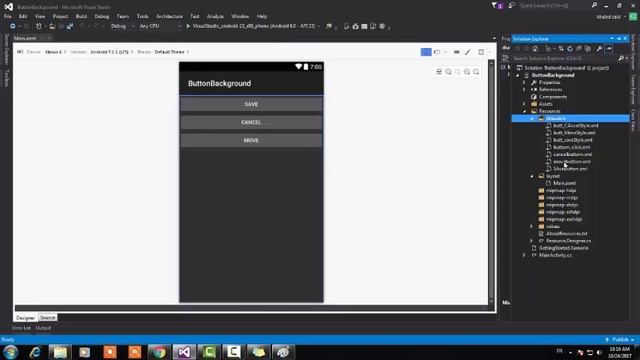Select the mipmap-hdpi folder
The width and height of the screenshot is (640, 360).
[x=561, y=190]
